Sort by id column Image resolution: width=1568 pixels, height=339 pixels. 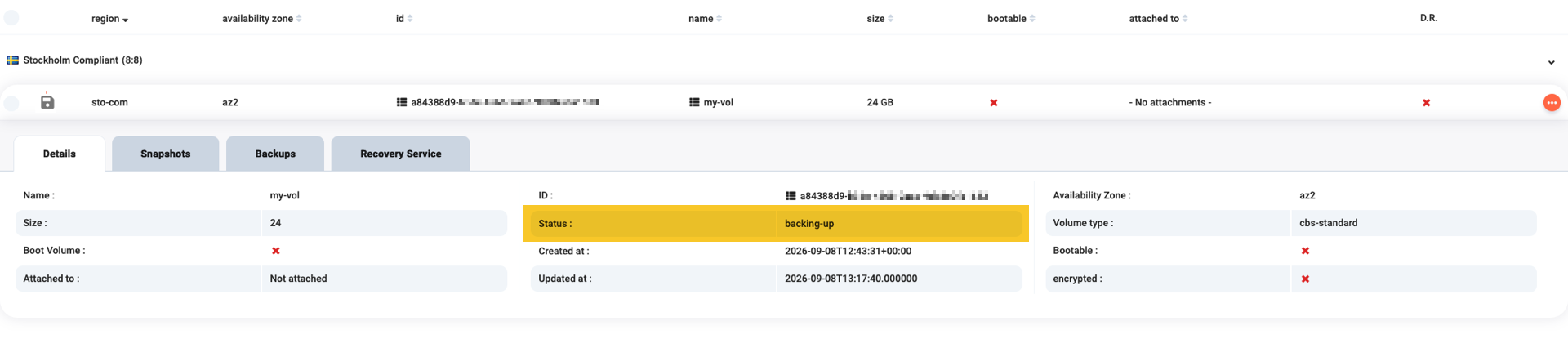(404, 19)
